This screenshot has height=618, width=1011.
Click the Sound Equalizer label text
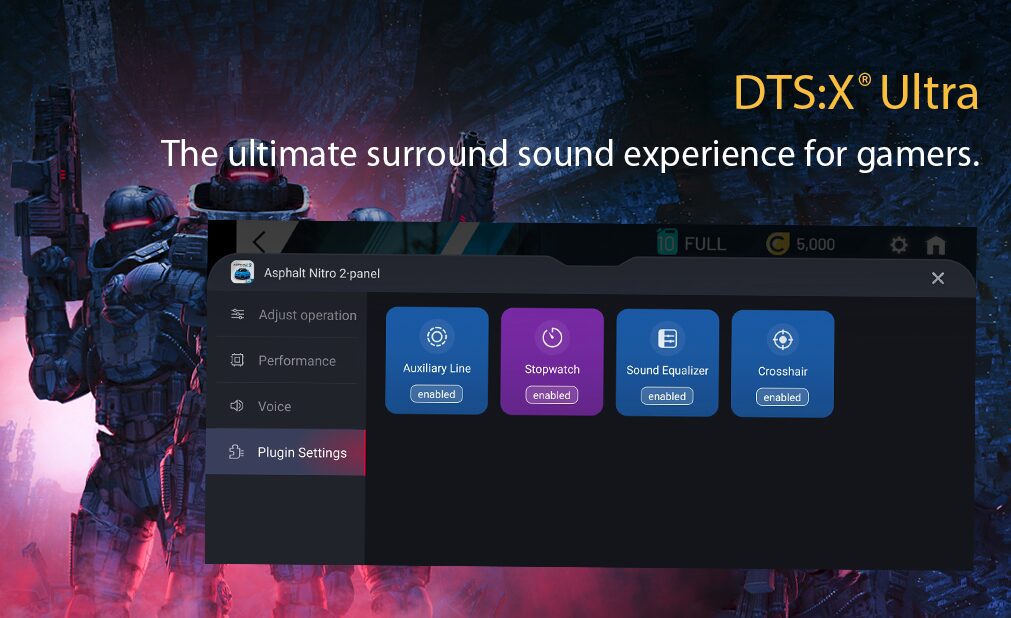[x=667, y=370]
